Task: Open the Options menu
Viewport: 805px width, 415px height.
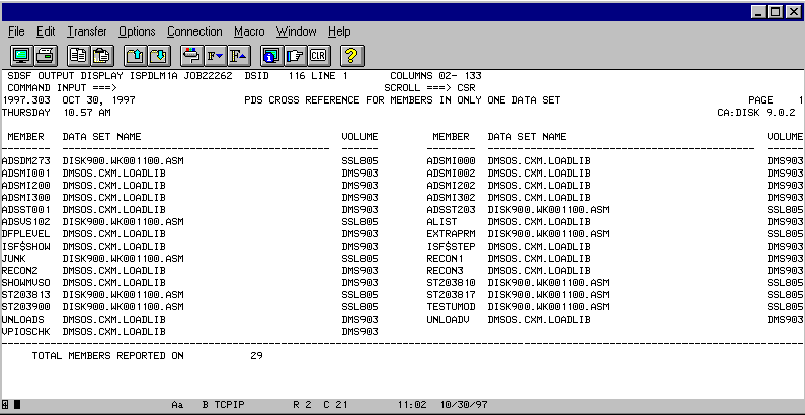Action: 137,32
